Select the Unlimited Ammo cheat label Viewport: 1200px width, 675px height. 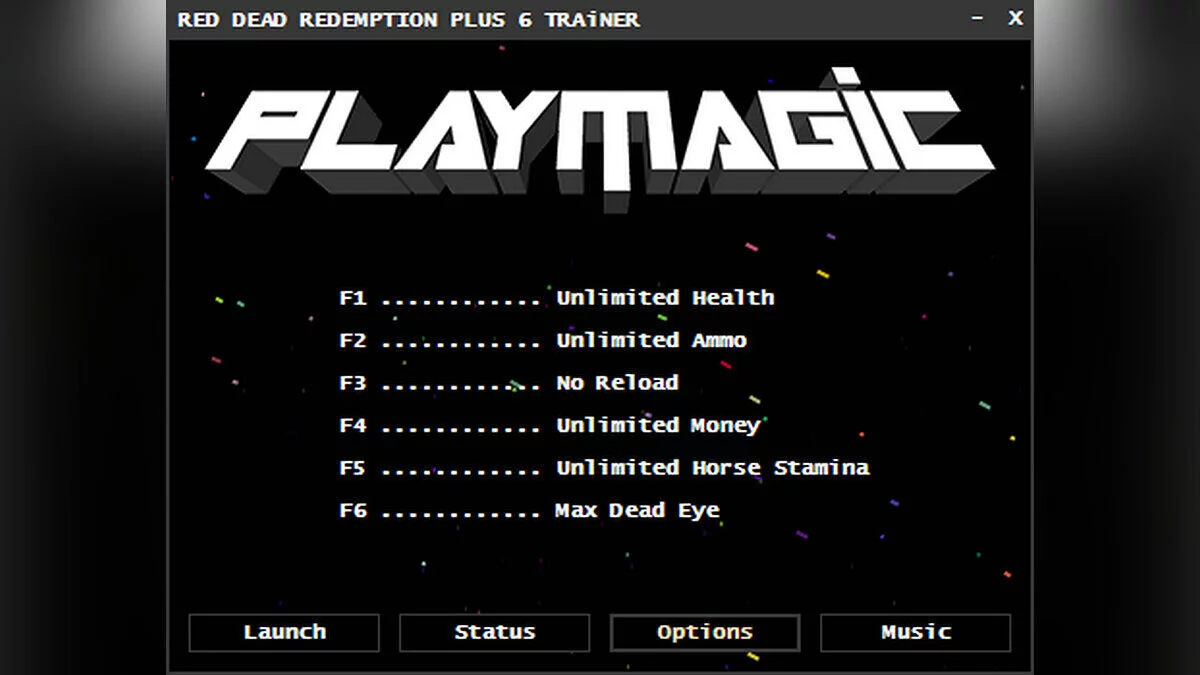pos(651,340)
